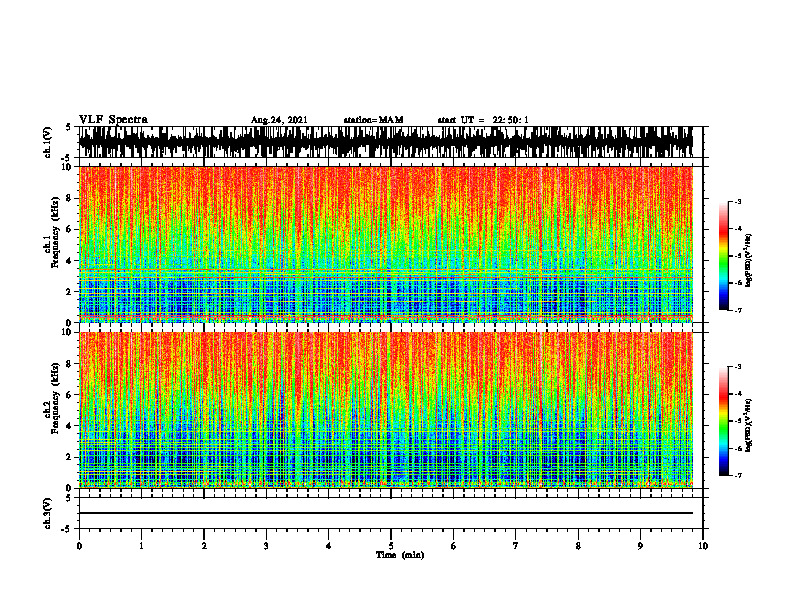
Task: Click time axis tick label '10'
Action: coord(703,546)
